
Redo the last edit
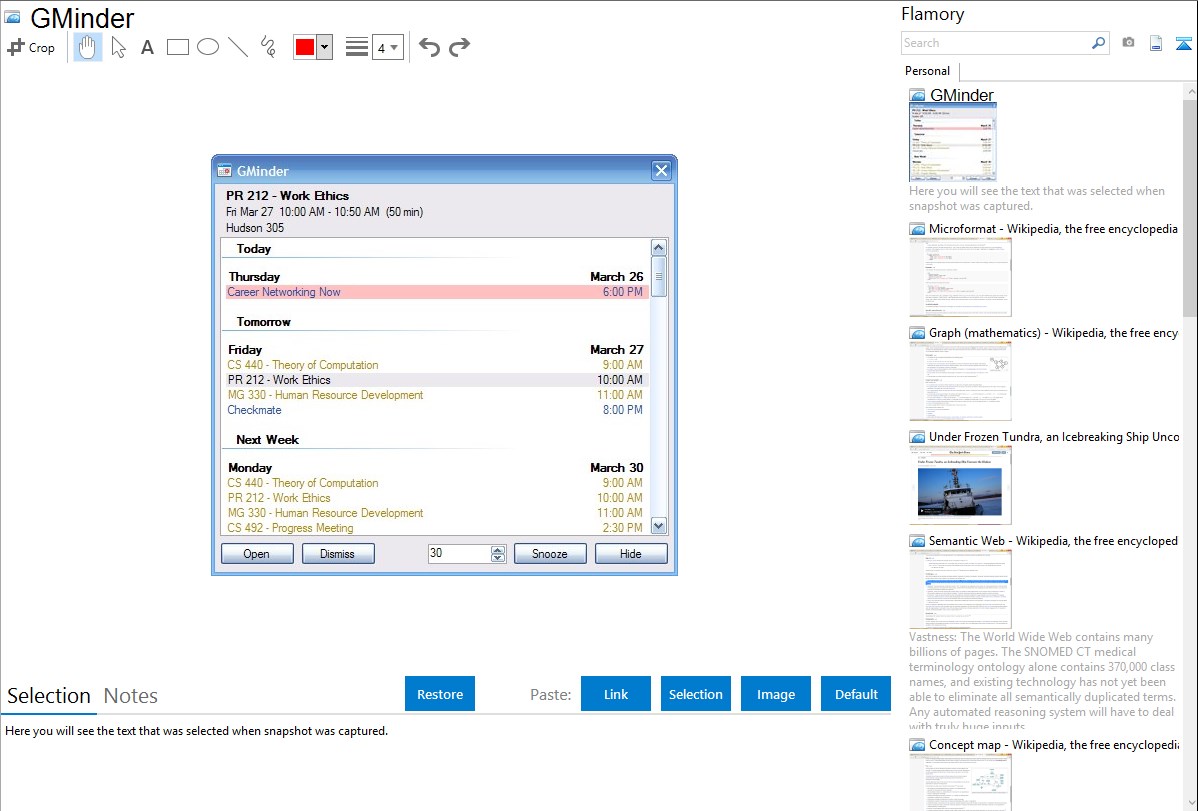pos(459,47)
